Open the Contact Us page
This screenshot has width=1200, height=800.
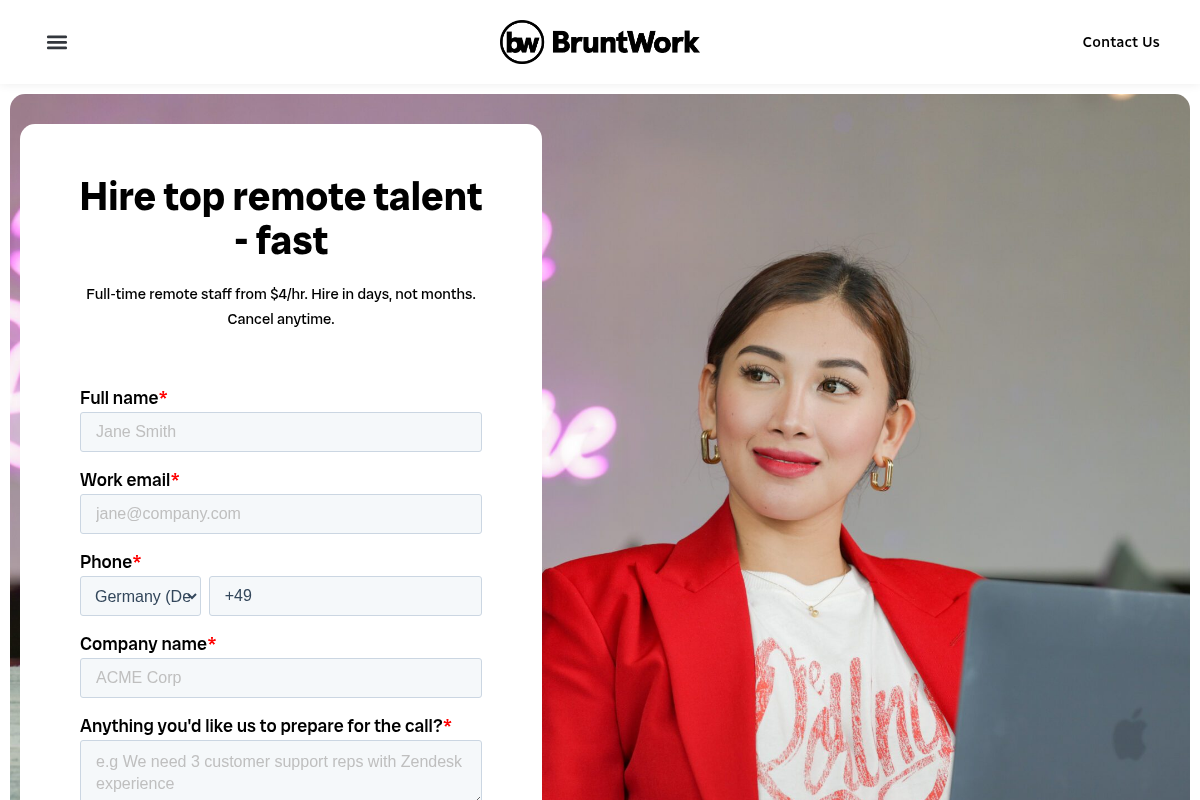tap(1121, 42)
